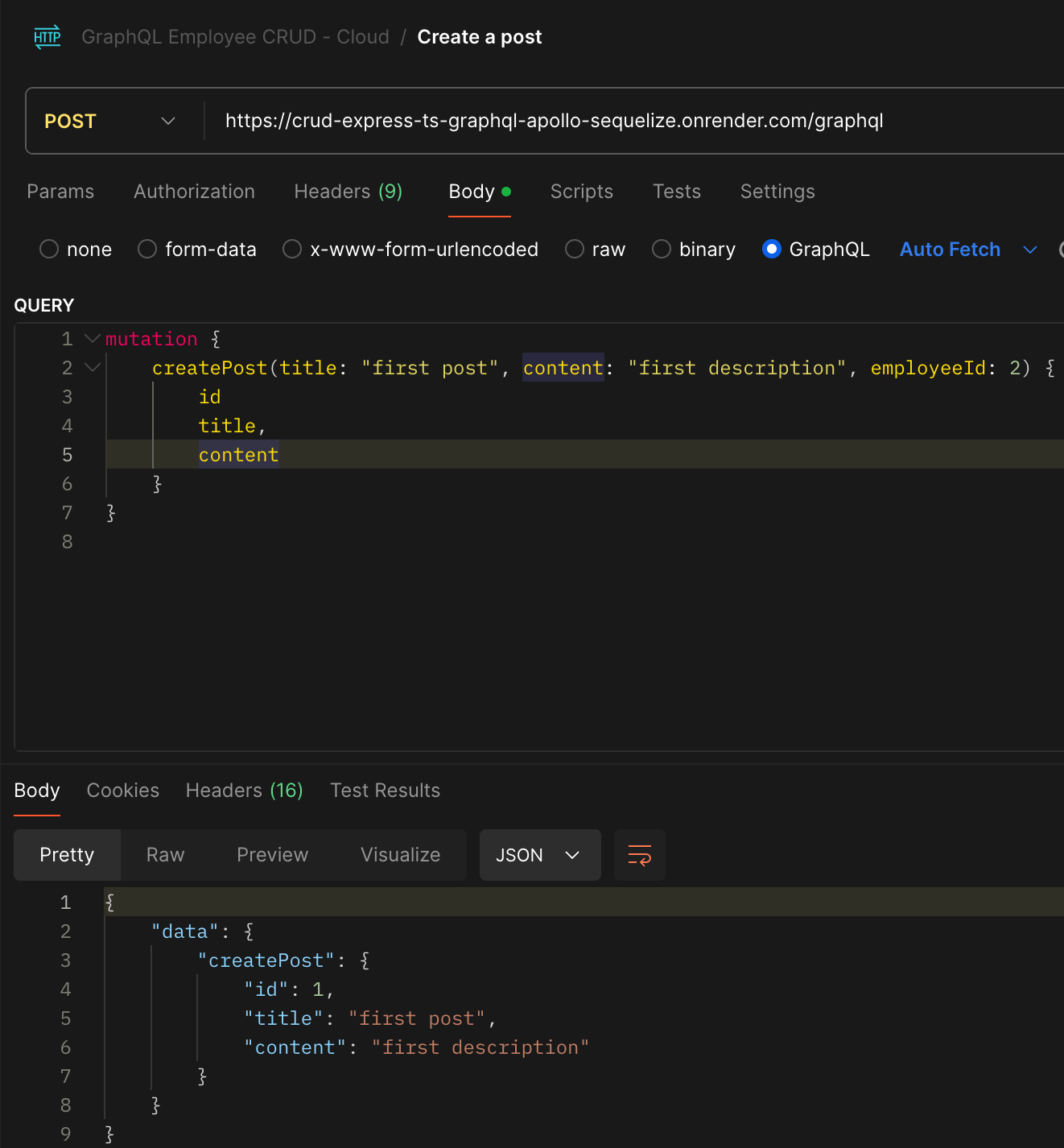Open the POST method dropdown
1064x1148 pixels.
110,121
